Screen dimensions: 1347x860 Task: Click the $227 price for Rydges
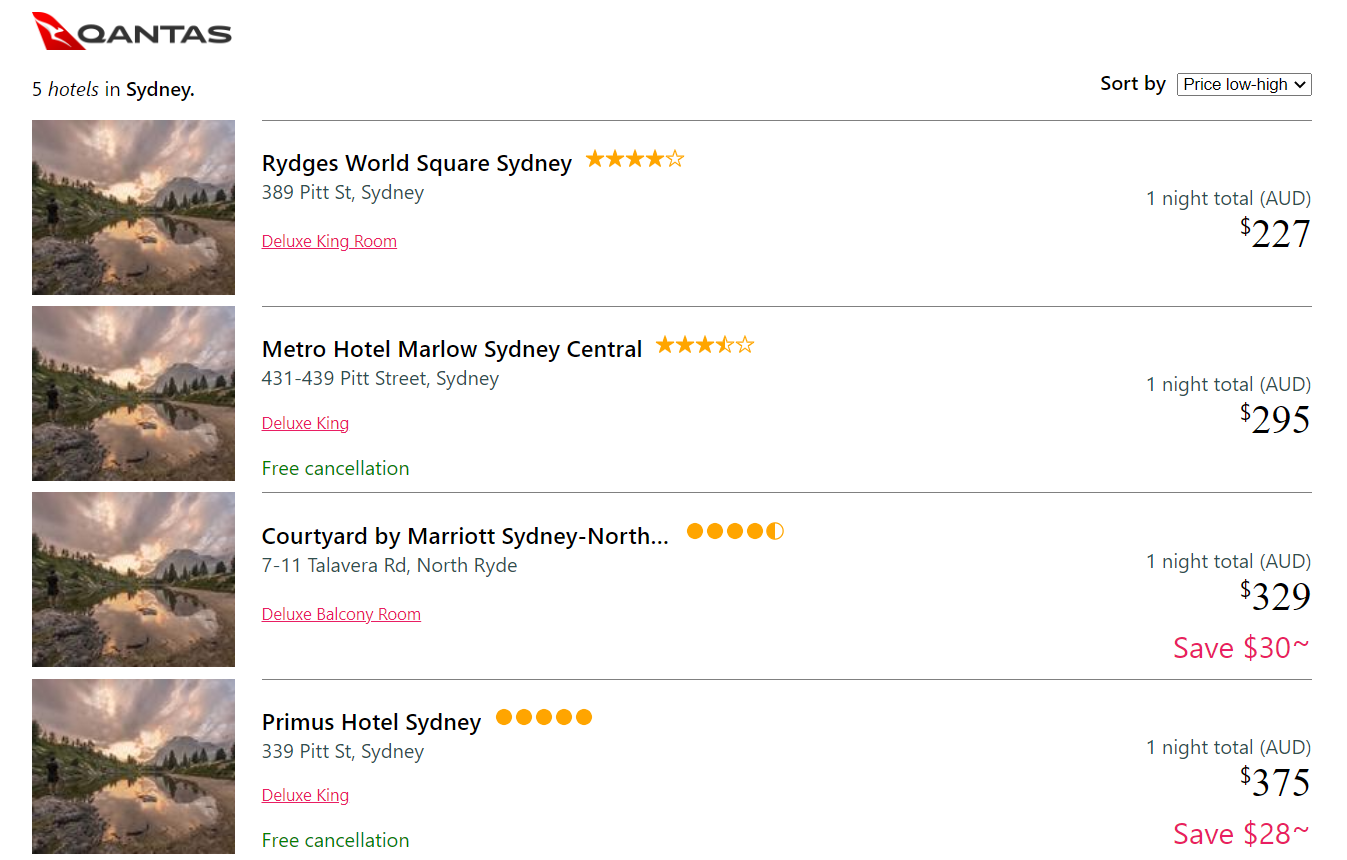1277,232
